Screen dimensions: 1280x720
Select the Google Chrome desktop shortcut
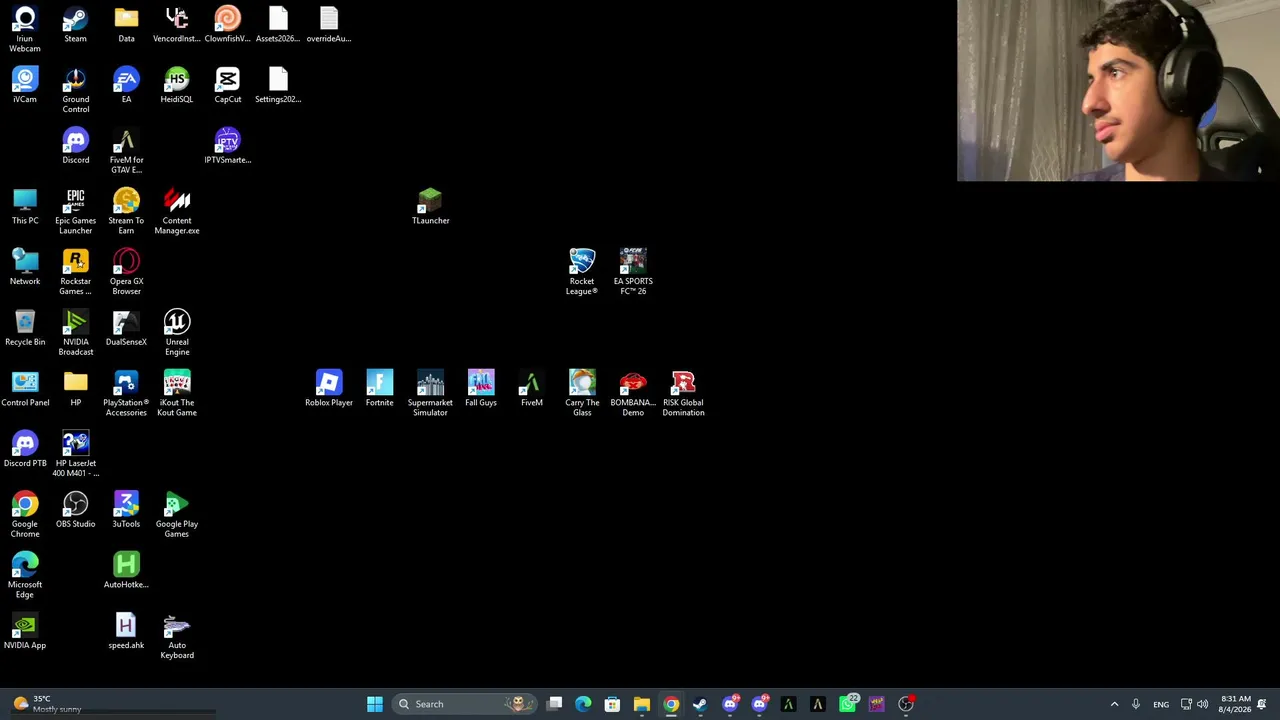tap(25, 515)
